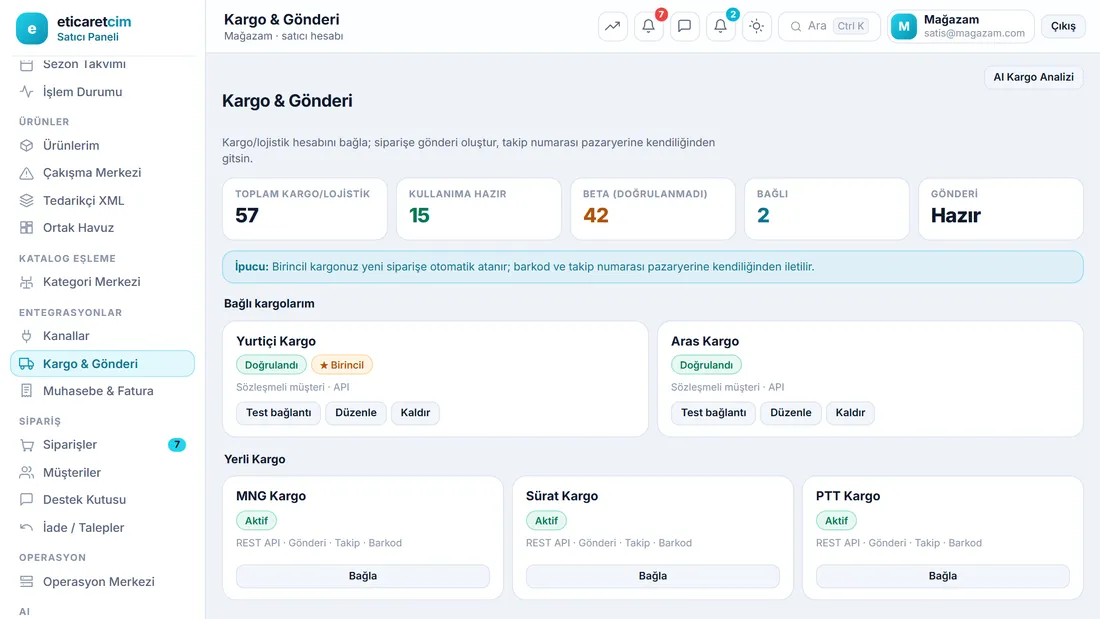
Task: Click the Bağlı 2 stat card
Action: pyautogui.click(x=826, y=208)
